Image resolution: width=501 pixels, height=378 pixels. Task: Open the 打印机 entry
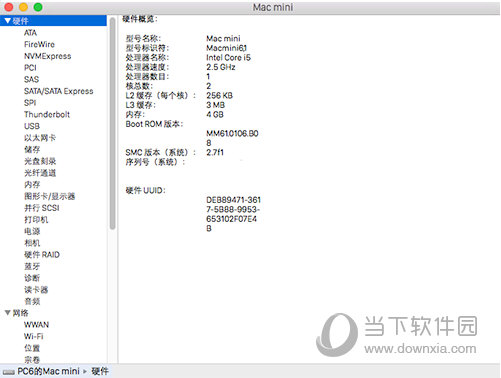pyautogui.click(x=36, y=219)
